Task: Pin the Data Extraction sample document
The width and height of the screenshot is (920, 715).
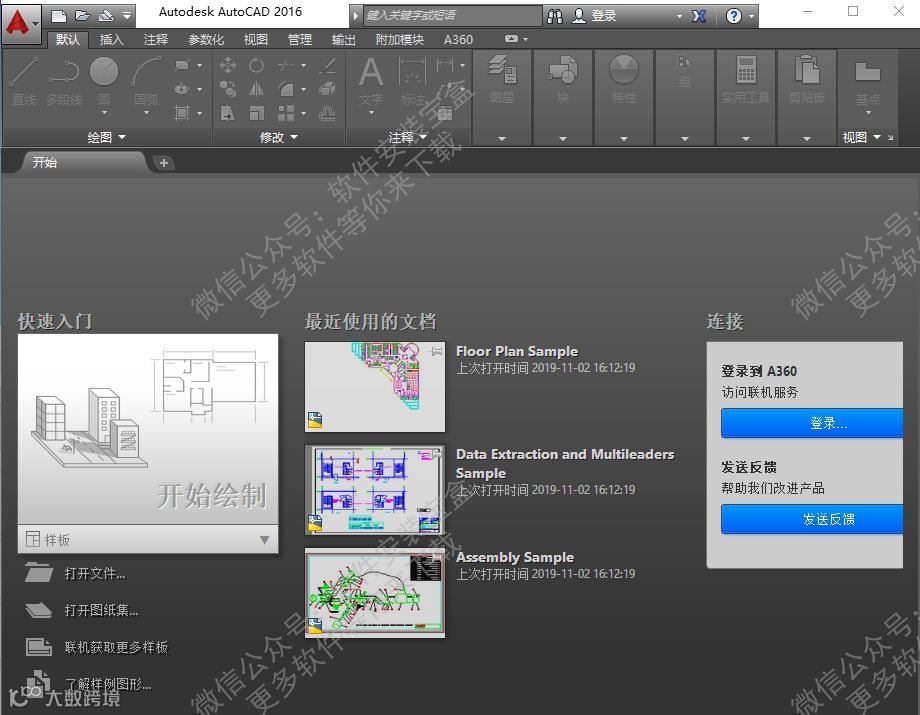Action: point(437,454)
